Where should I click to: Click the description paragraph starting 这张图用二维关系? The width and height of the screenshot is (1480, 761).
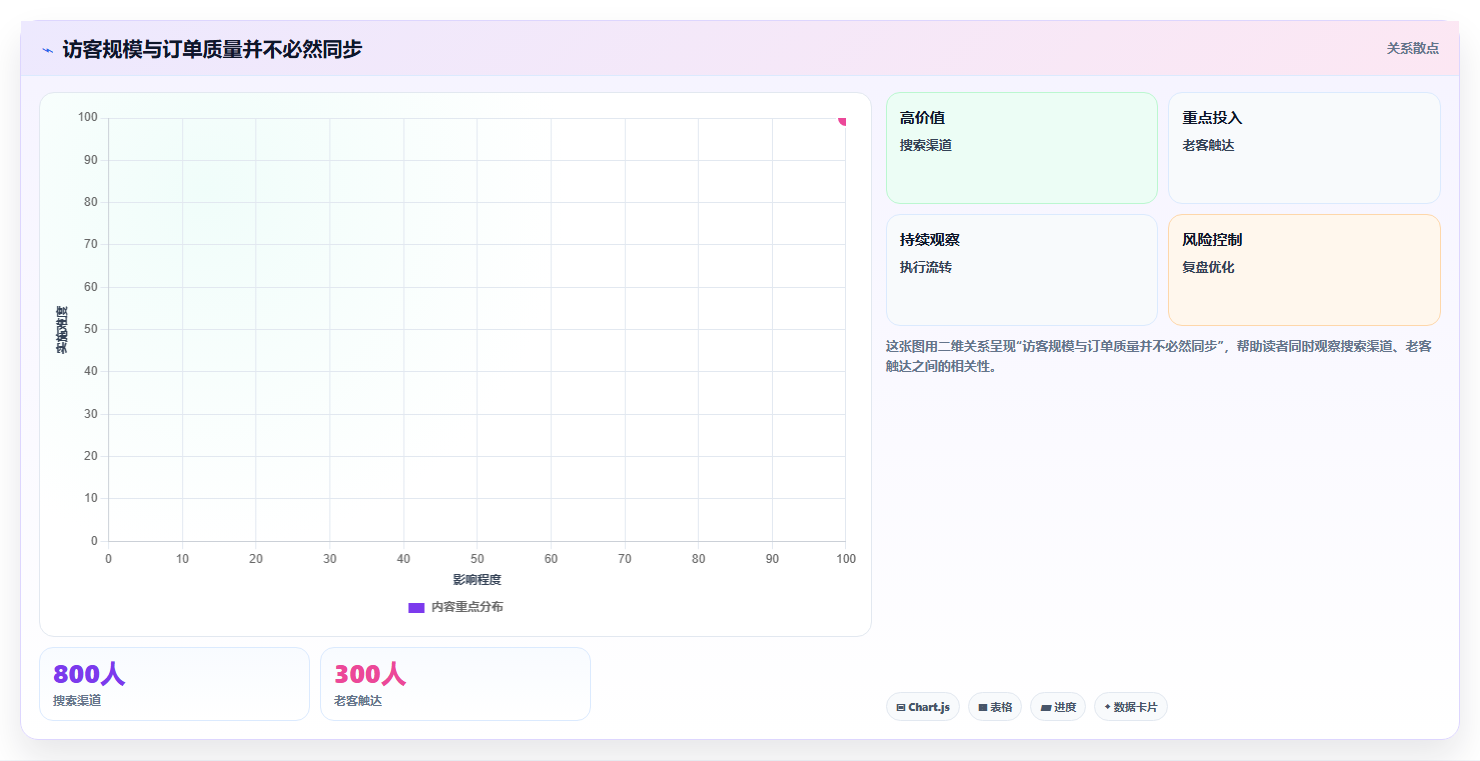[x=1159, y=356]
